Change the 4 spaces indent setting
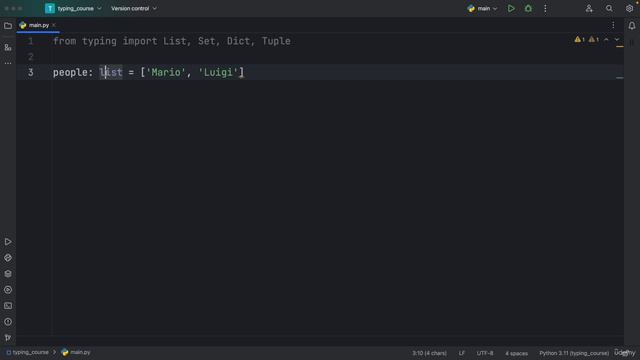The image size is (640, 360). coord(516,353)
